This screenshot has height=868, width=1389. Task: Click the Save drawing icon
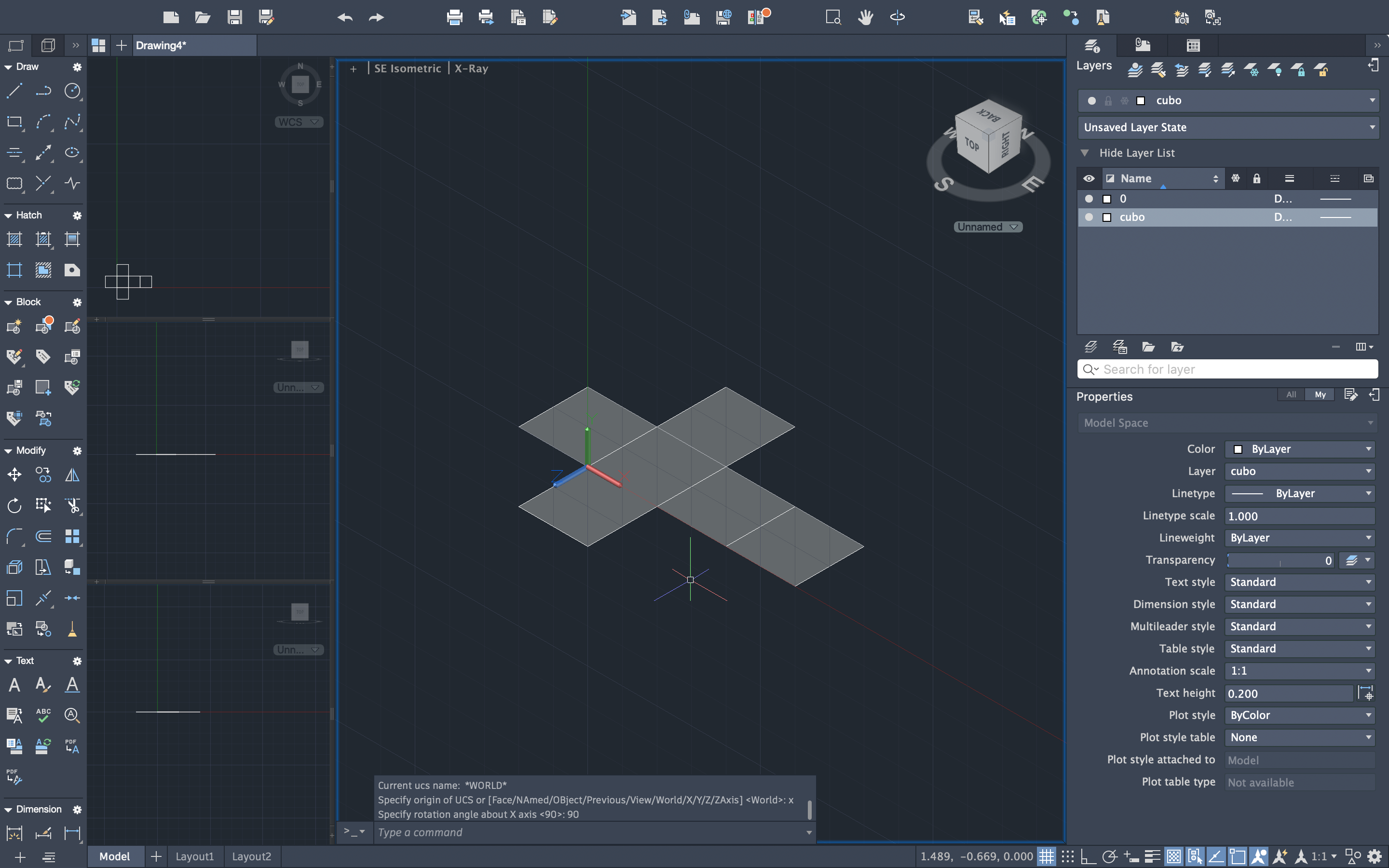click(x=234, y=17)
